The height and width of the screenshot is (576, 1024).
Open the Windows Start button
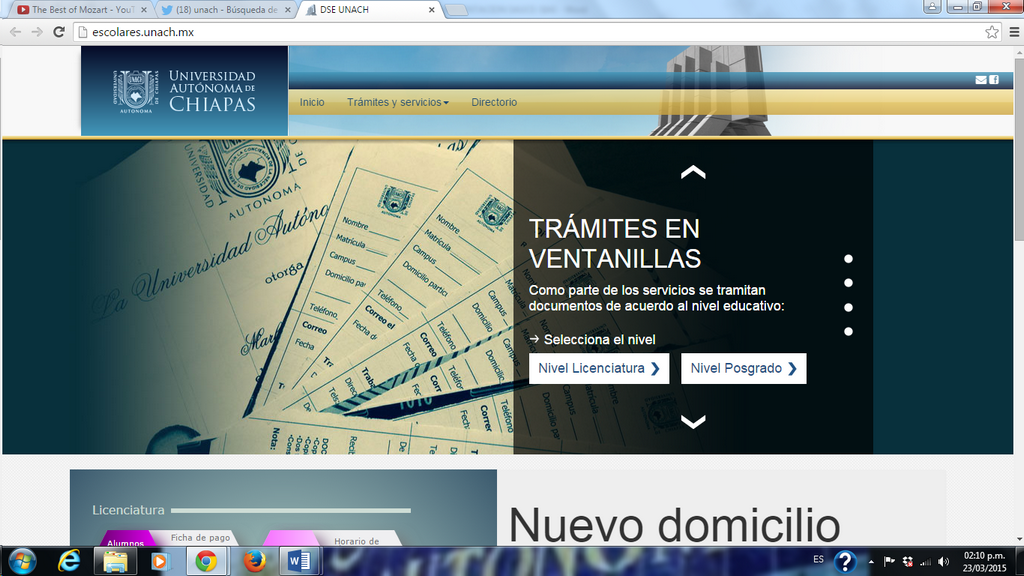pyautogui.click(x=22, y=562)
